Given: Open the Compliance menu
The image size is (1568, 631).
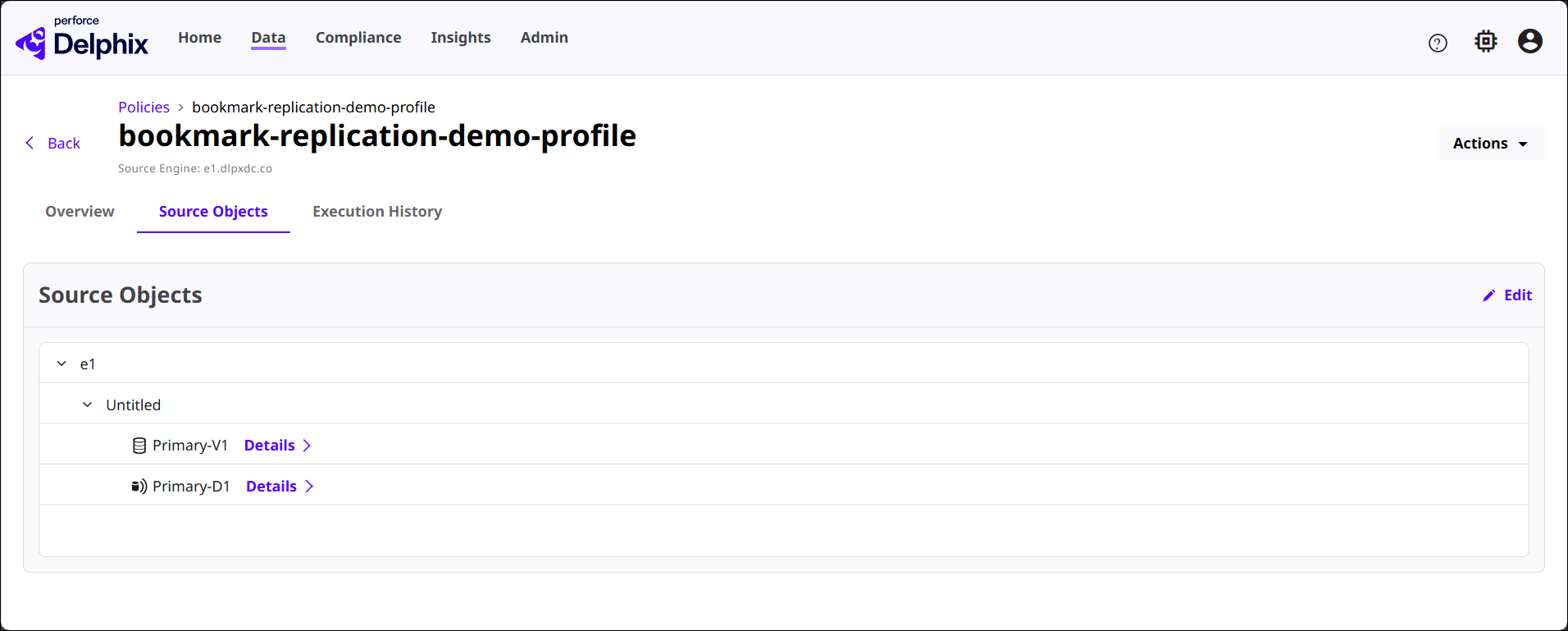Looking at the screenshot, I should (x=358, y=38).
